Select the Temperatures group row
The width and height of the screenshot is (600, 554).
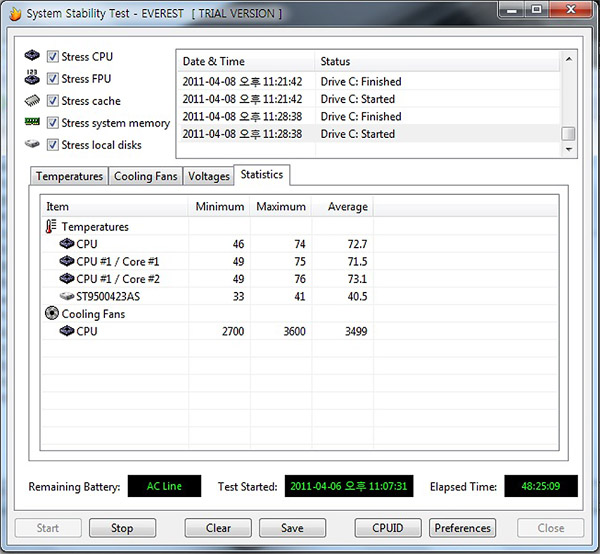299,226
